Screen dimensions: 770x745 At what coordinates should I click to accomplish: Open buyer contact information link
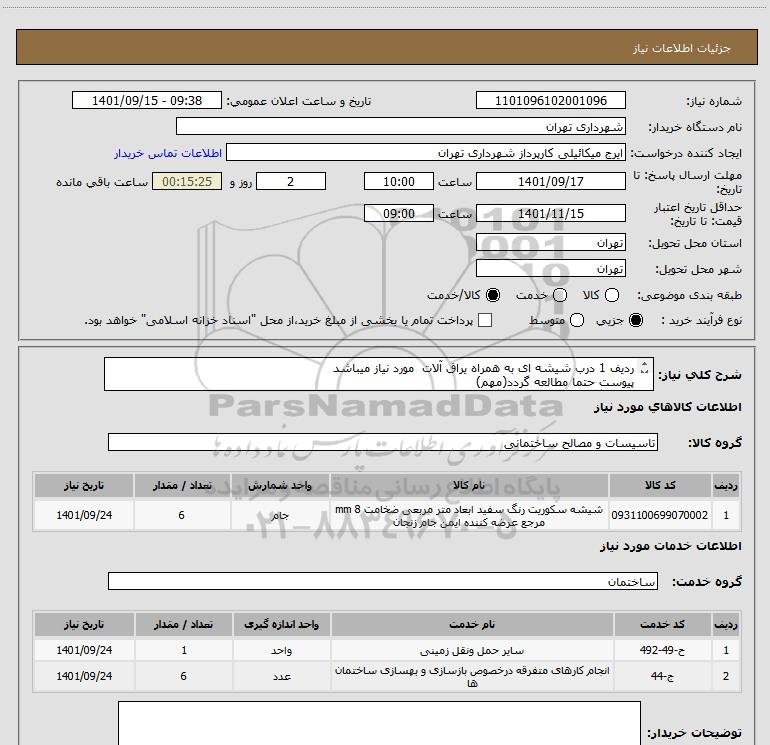pos(168,153)
